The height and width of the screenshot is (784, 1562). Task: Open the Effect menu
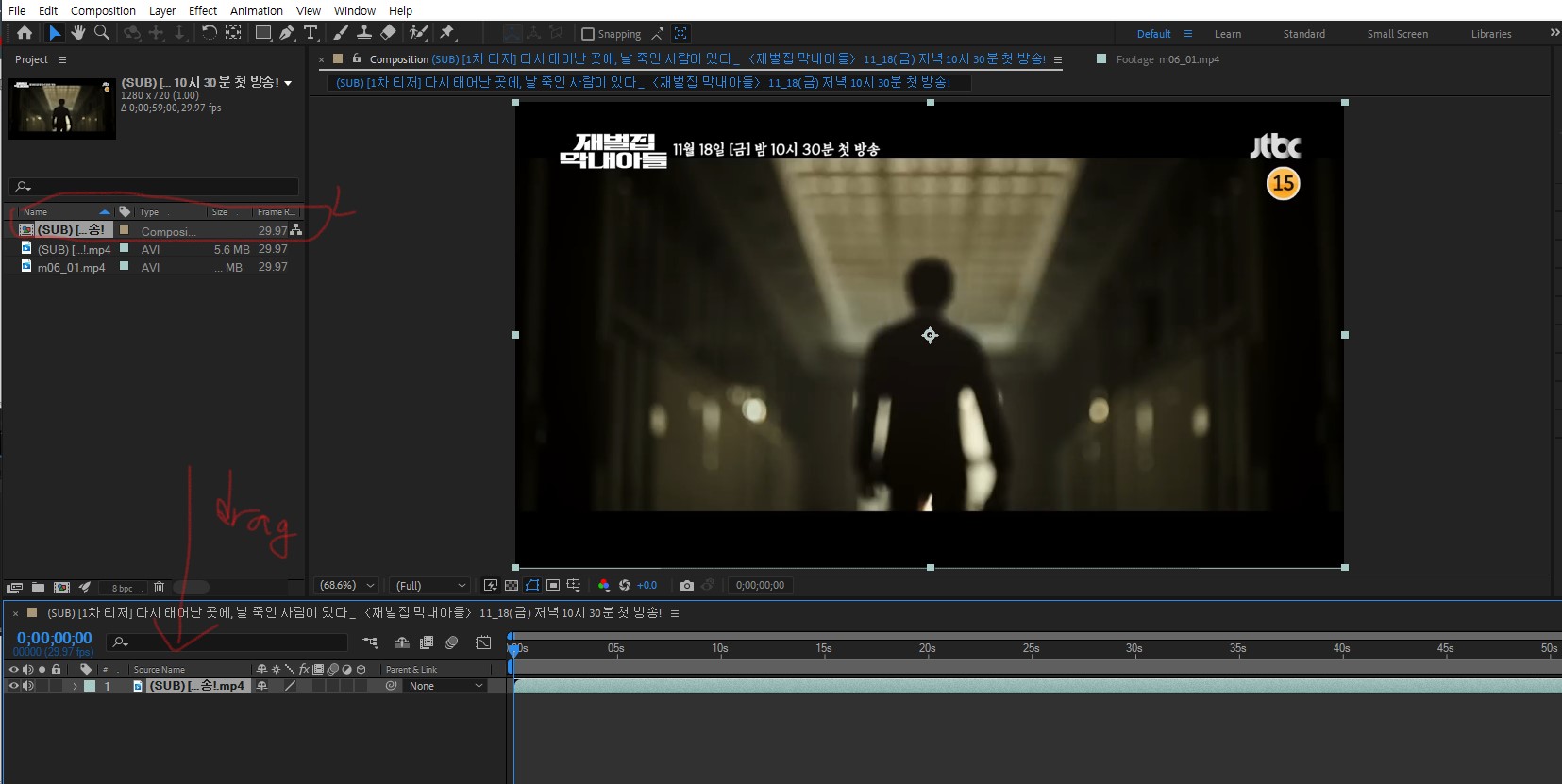coord(203,10)
